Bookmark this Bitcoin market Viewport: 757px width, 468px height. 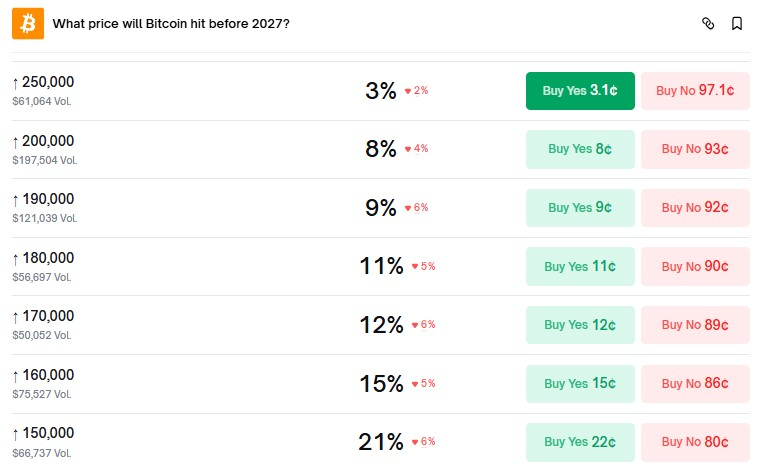tap(737, 23)
